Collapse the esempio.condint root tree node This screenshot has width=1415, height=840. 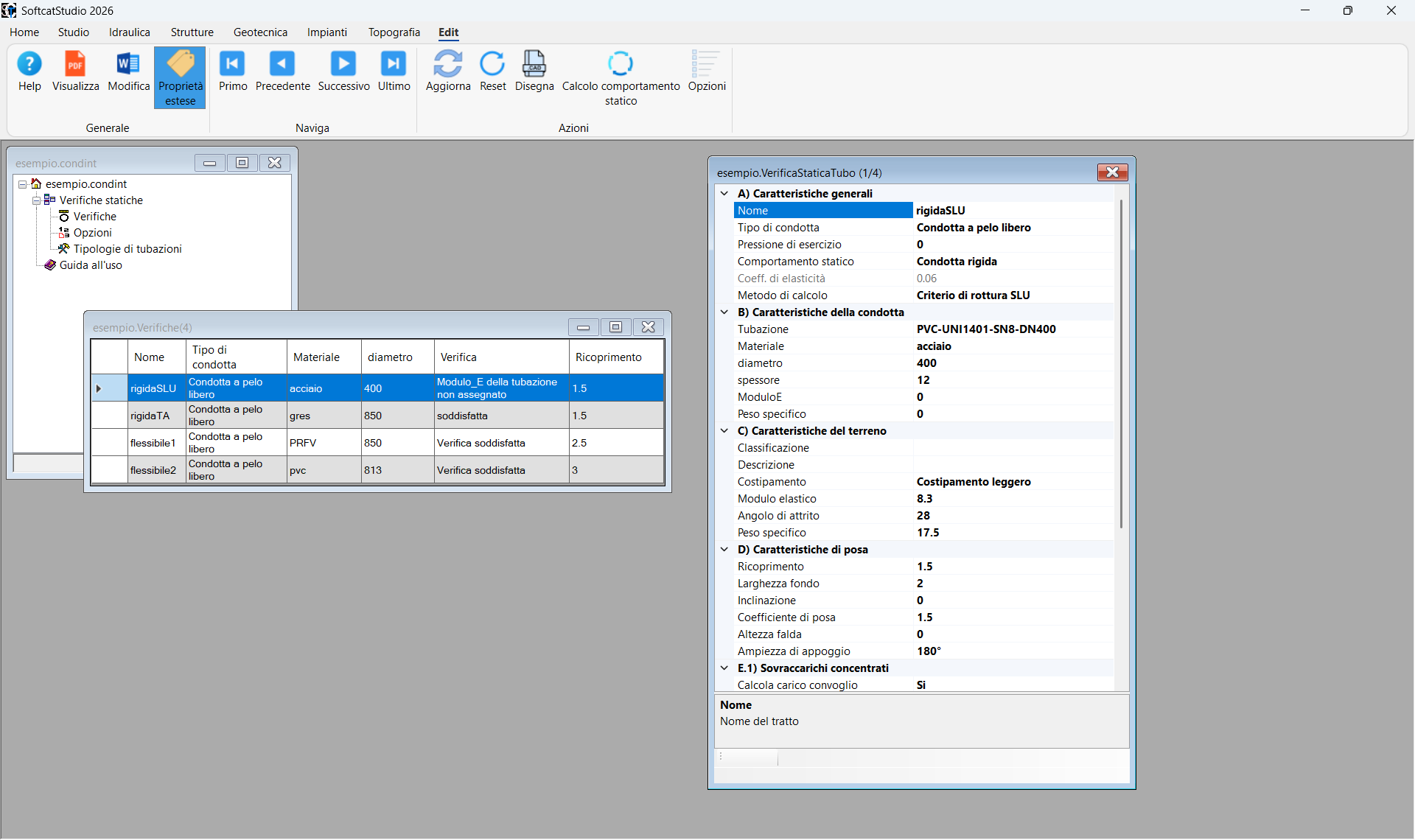[23, 184]
